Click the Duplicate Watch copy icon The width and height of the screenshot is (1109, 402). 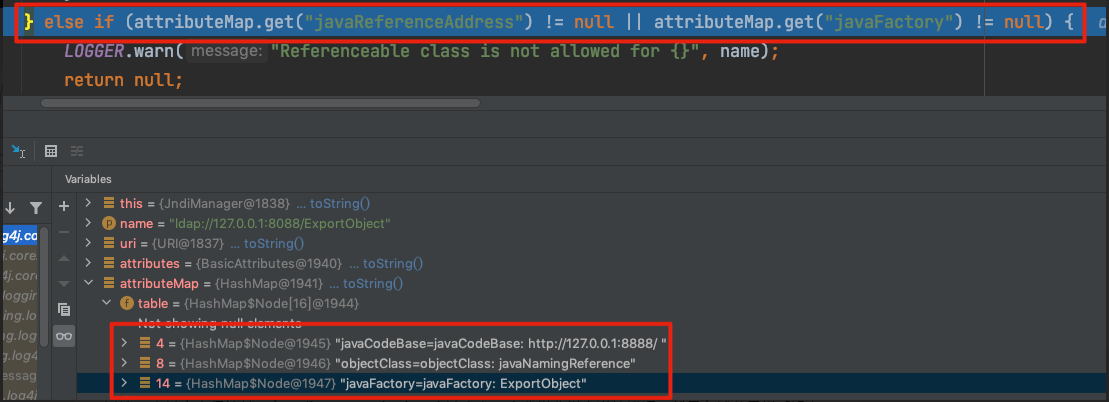click(64, 309)
